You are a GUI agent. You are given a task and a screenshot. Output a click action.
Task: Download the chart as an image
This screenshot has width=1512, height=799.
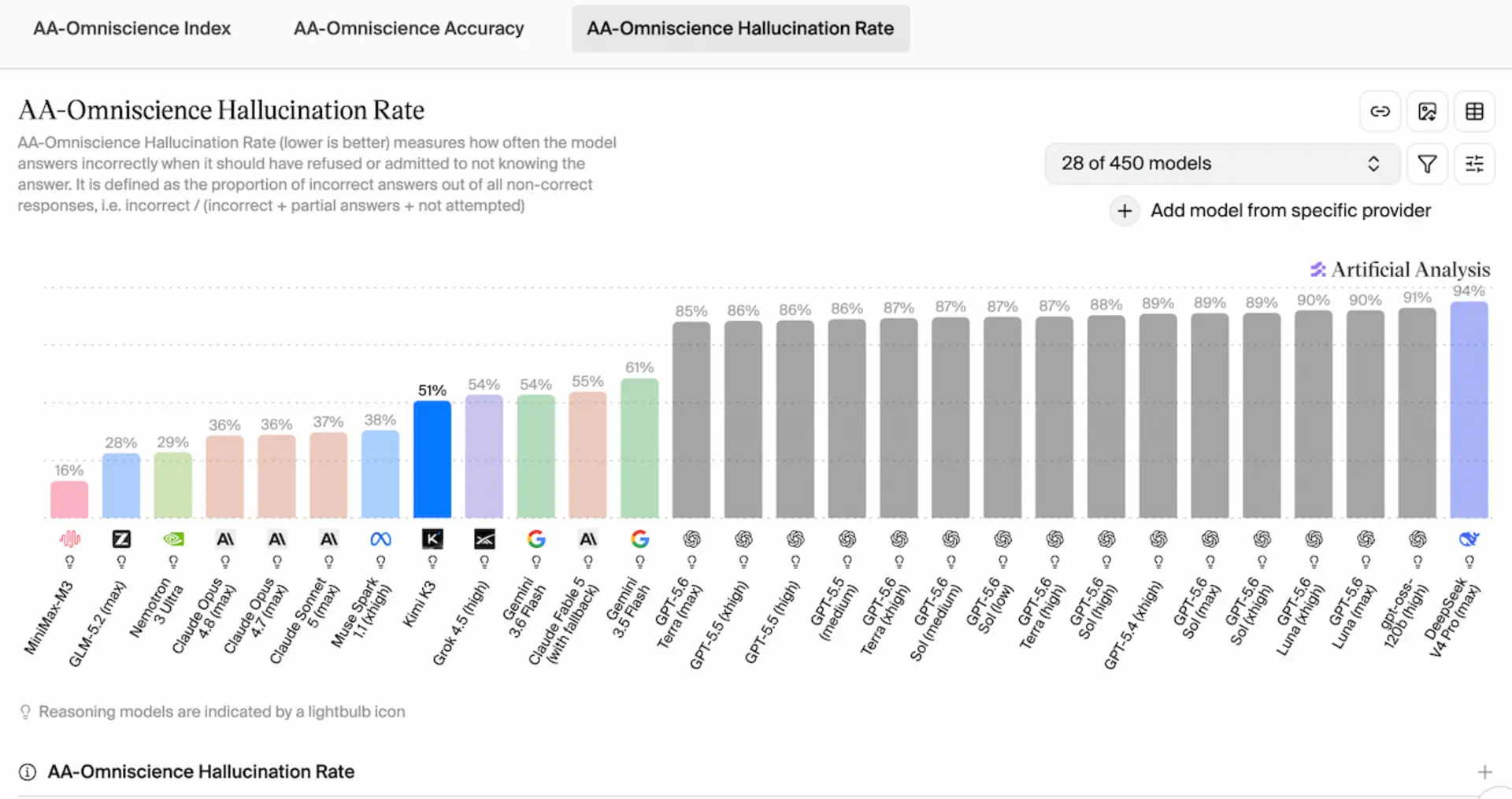click(x=1427, y=112)
